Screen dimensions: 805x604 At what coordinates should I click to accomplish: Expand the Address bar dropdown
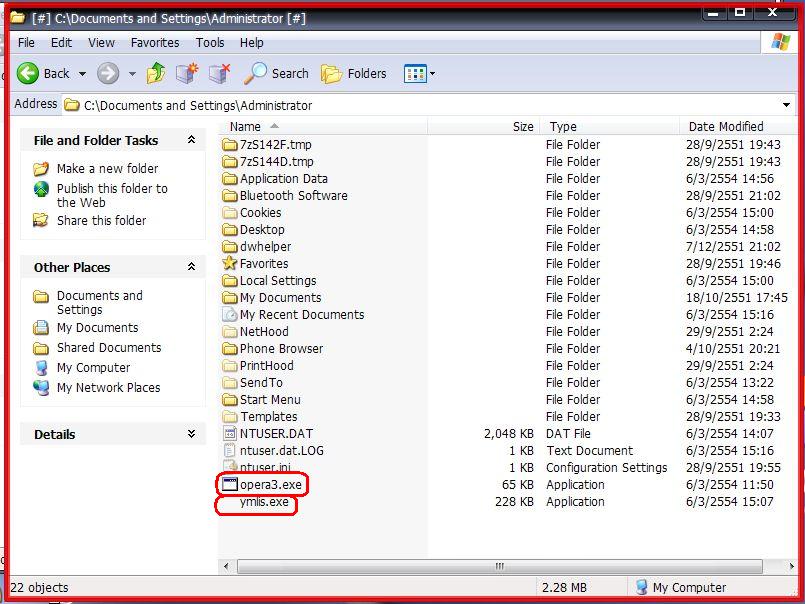point(786,105)
